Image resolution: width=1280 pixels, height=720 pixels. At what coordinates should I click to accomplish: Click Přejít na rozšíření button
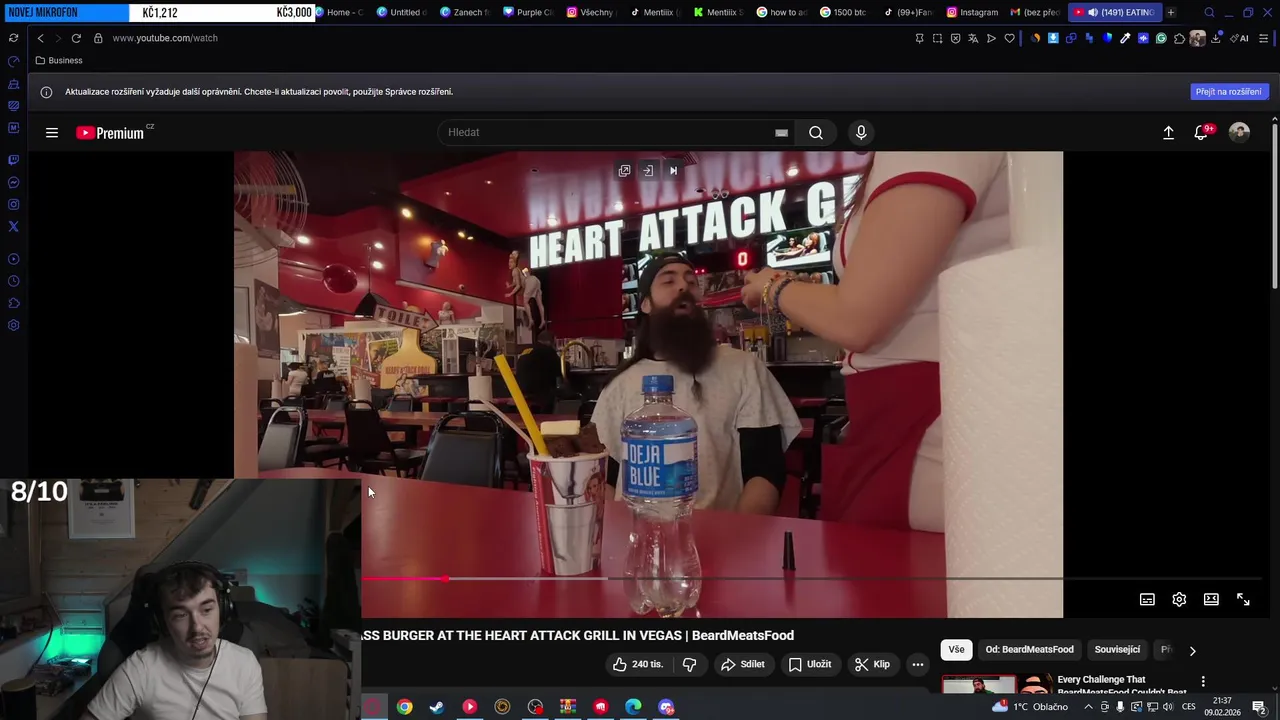pos(1229,92)
